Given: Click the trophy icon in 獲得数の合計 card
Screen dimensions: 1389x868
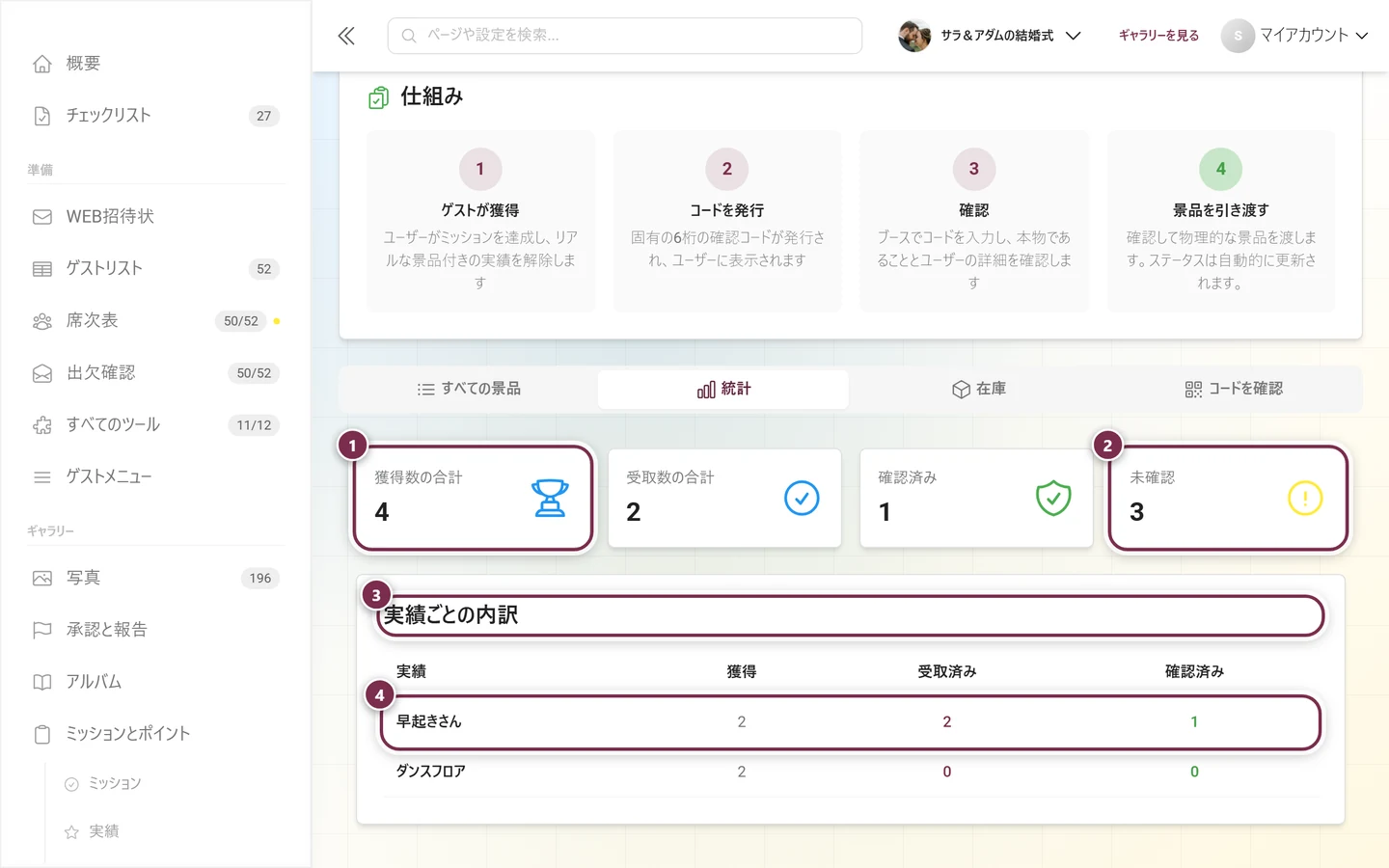Looking at the screenshot, I should pos(550,499).
